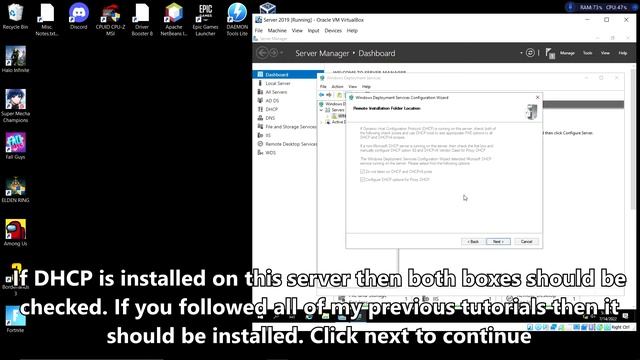Click Server Manager refresh icon
The height and width of the screenshot is (360, 640).
tap(530, 53)
